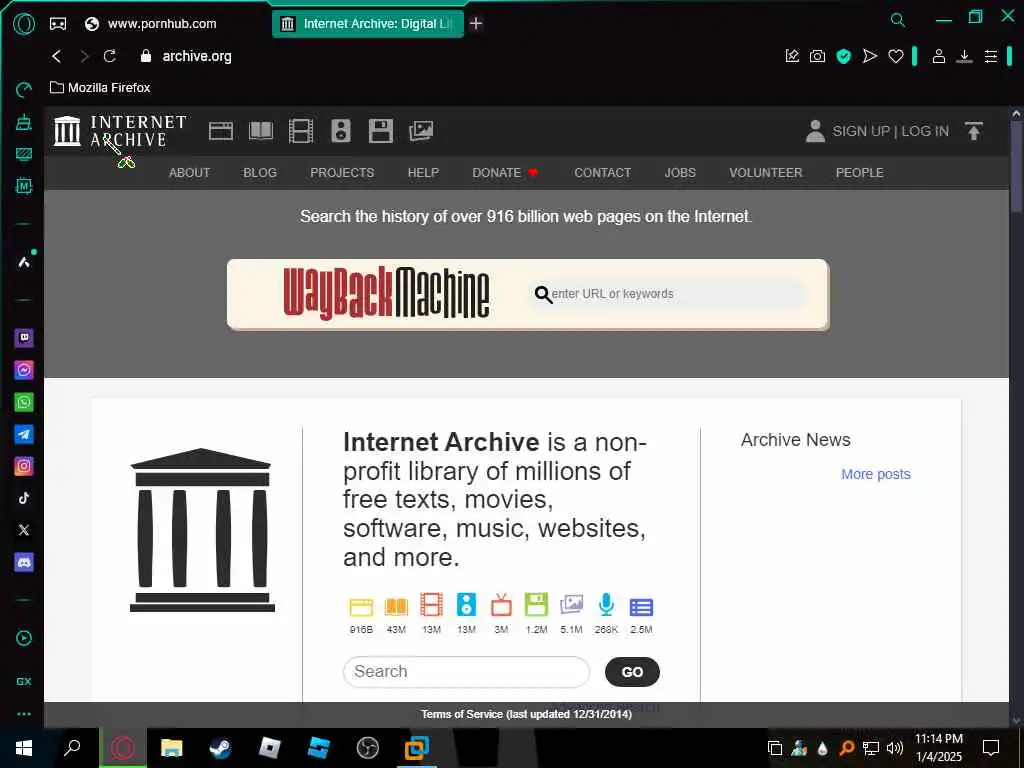
Task: Open the Windows Start menu
Action: click(x=24, y=748)
